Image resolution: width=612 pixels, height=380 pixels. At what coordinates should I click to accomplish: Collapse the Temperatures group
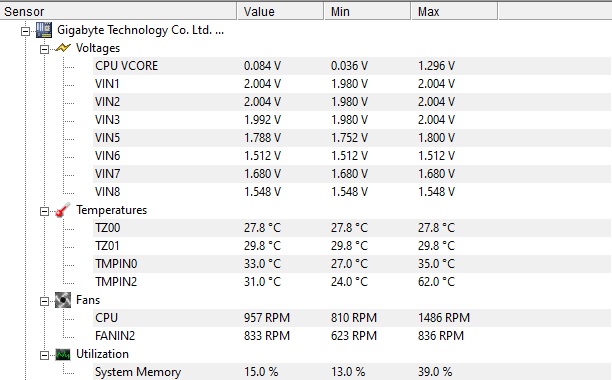coord(44,211)
